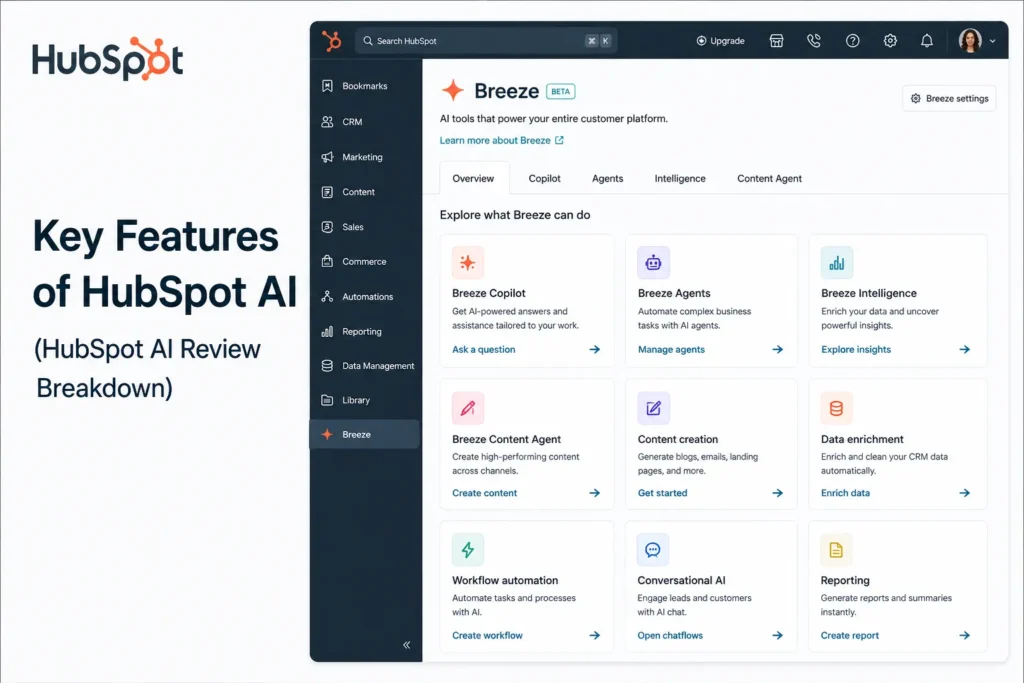Switch to the Content Agent tab
The height and width of the screenshot is (683, 1024).
[769, 178]
